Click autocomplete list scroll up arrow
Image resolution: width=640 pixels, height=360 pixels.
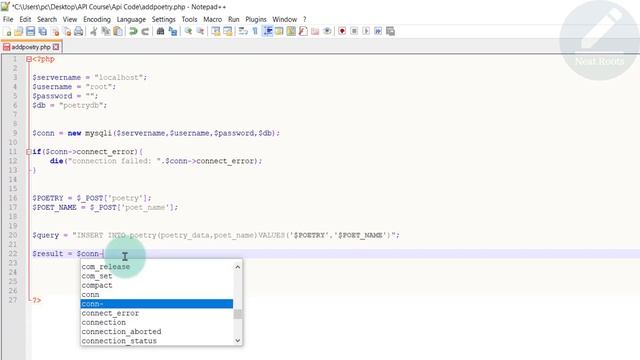click(238, 267)
